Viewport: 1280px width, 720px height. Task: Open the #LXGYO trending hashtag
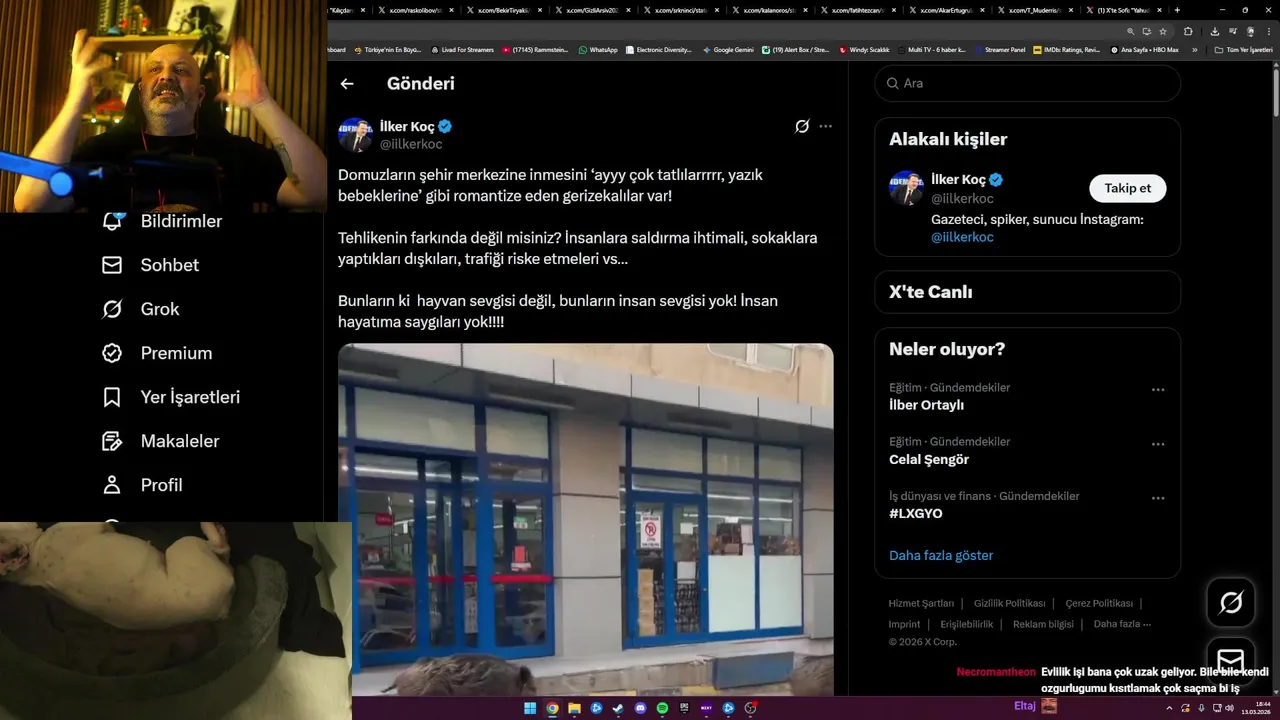point(916,513)
